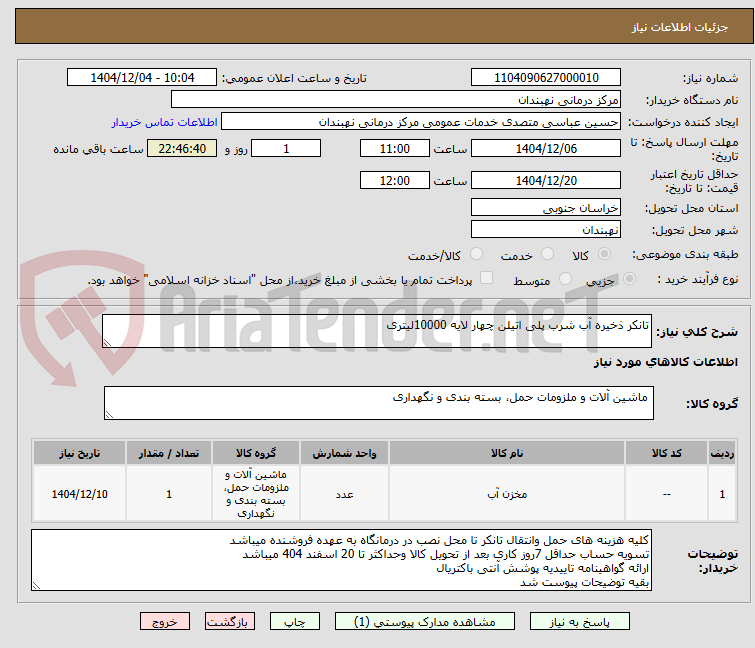Click the announcement date field 1404/12/04 - 10:04
This screenshot has height=648, width=755.
pos(142,78)
